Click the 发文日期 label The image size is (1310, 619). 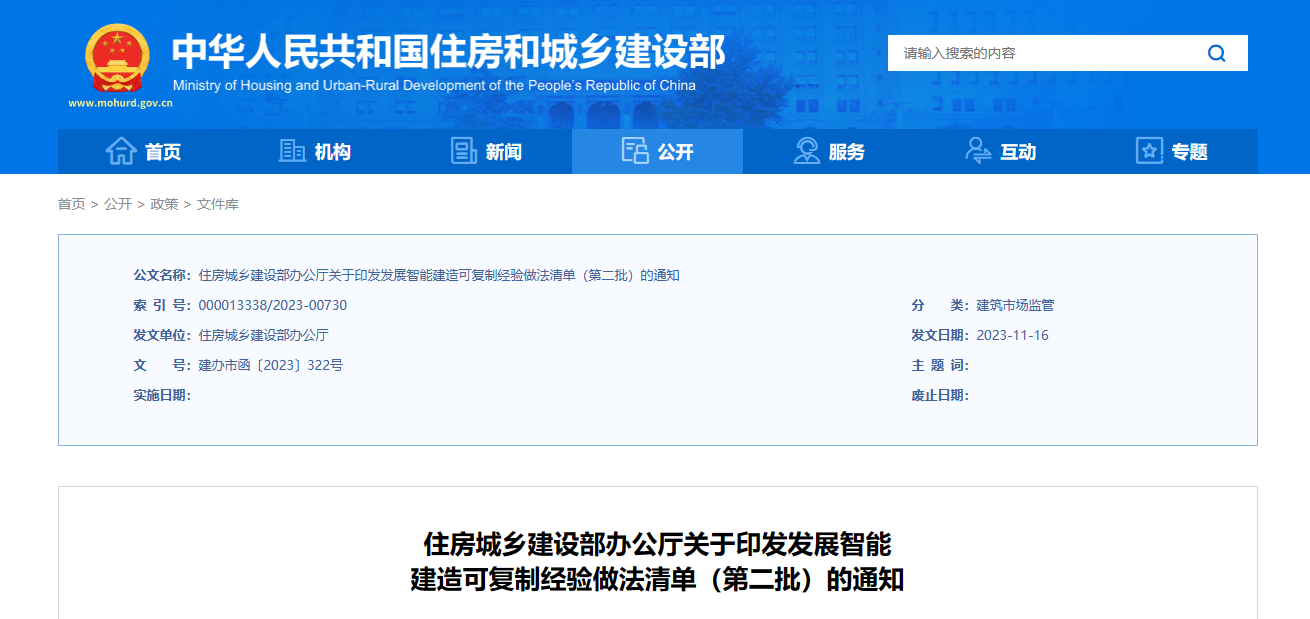[940, 335]
